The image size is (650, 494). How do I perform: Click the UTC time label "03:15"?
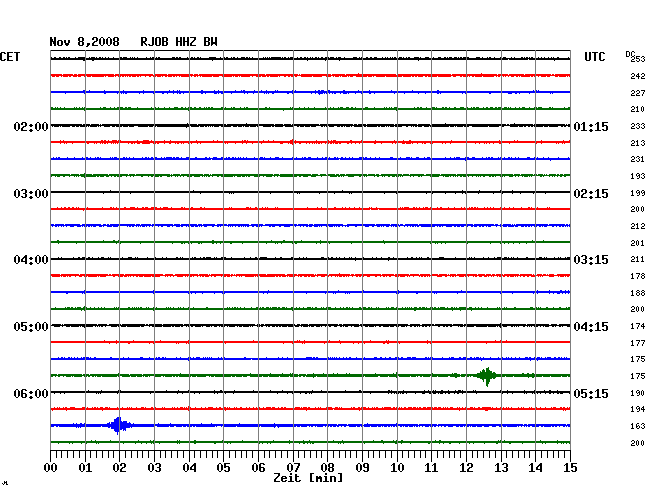point(591,260)
